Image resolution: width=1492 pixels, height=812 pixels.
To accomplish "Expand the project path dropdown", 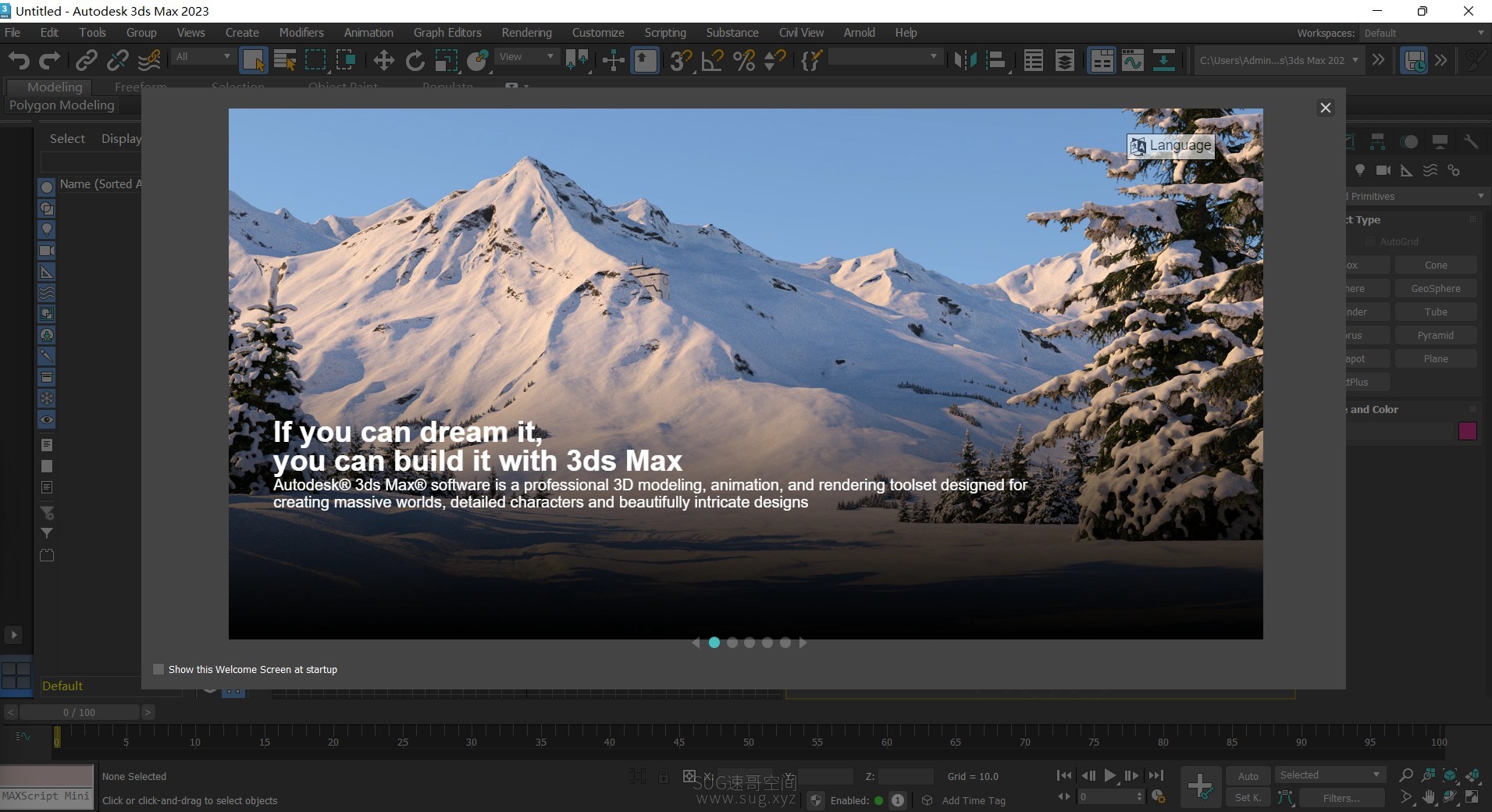I will coord(1355,60).
